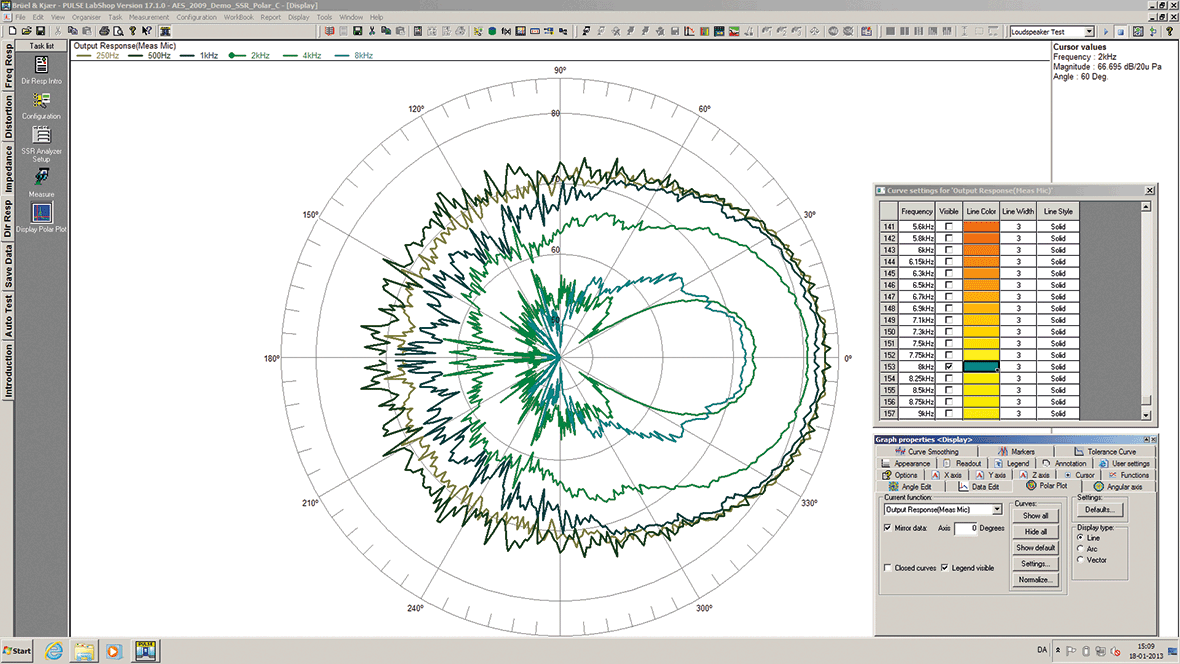Image resolution: width=1180 pixels, height=664 pixels.
Task: Click the Hide all curves button
Action: 1035,532
